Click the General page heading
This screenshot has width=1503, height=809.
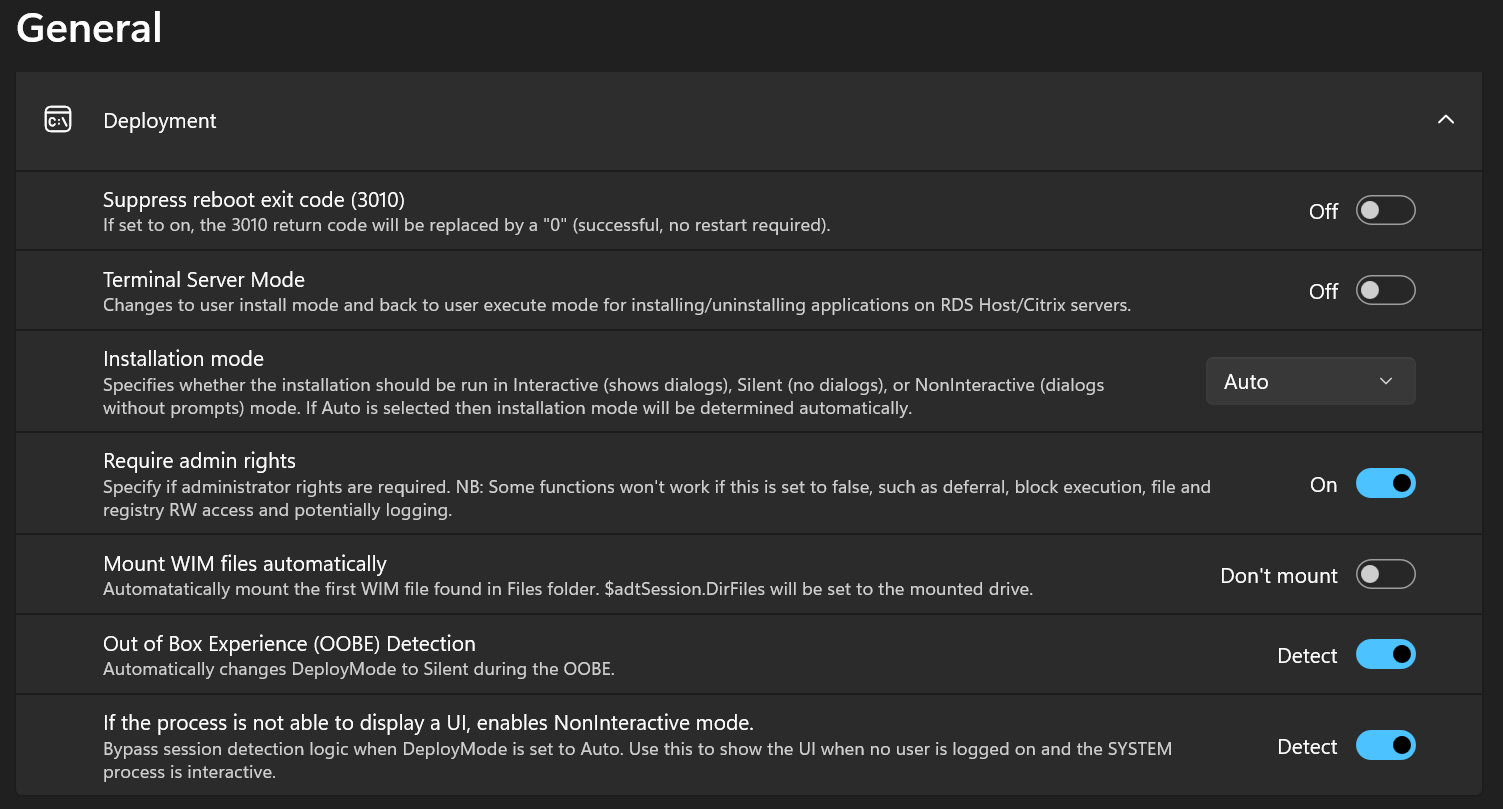(89, 28)
